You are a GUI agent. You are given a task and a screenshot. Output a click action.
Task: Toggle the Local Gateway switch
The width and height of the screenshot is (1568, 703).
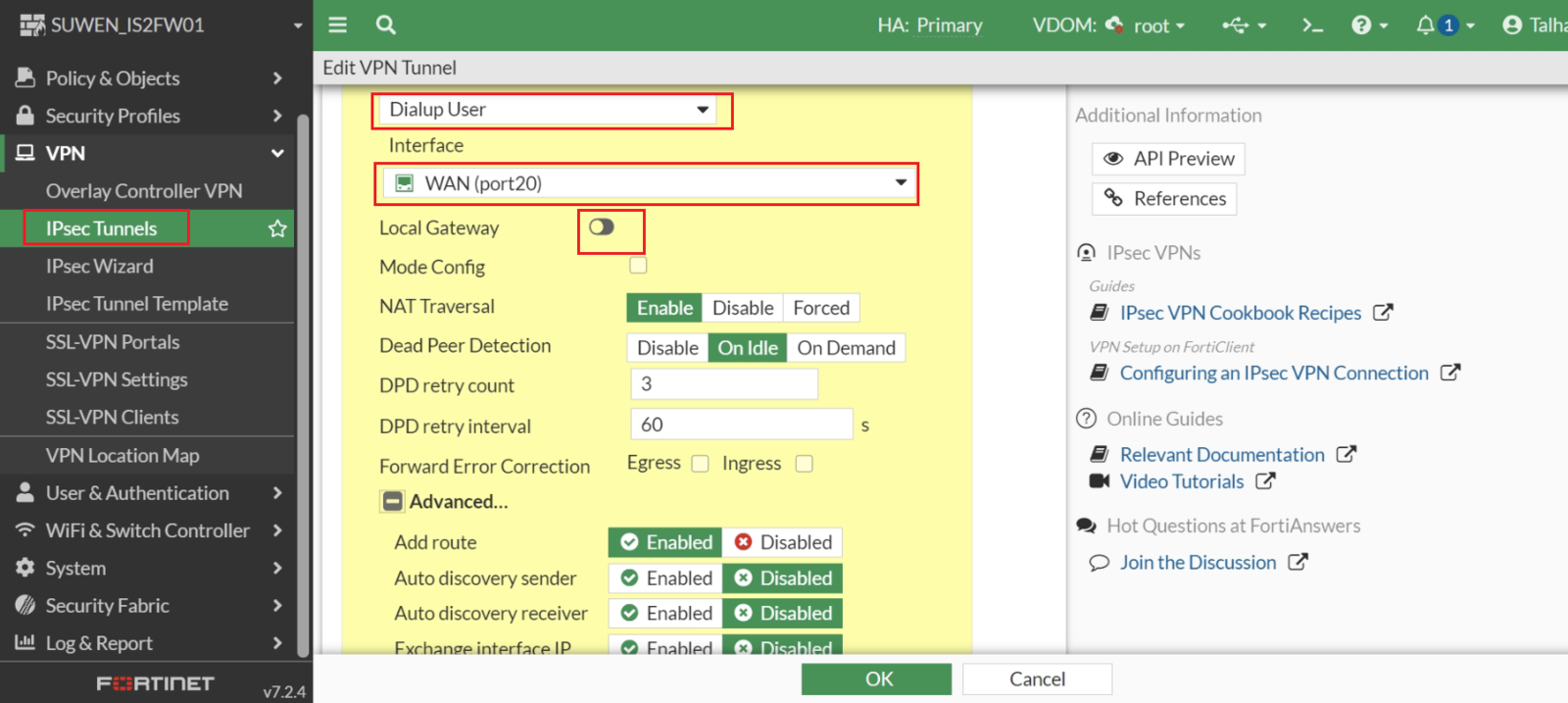click(601, 227)
